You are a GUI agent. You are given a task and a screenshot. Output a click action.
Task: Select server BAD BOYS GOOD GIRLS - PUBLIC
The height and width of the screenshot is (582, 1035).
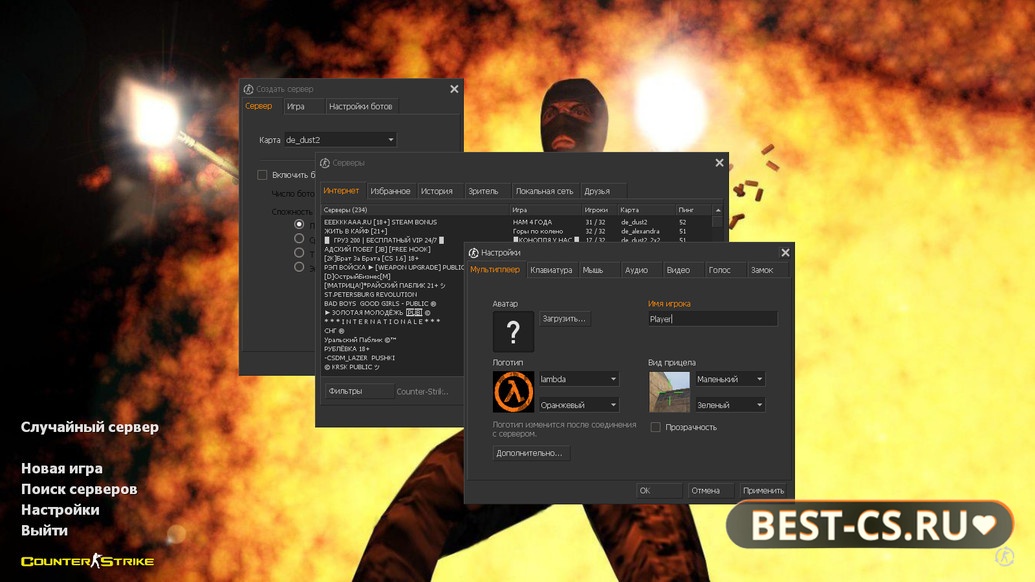(x=380, y=304)
